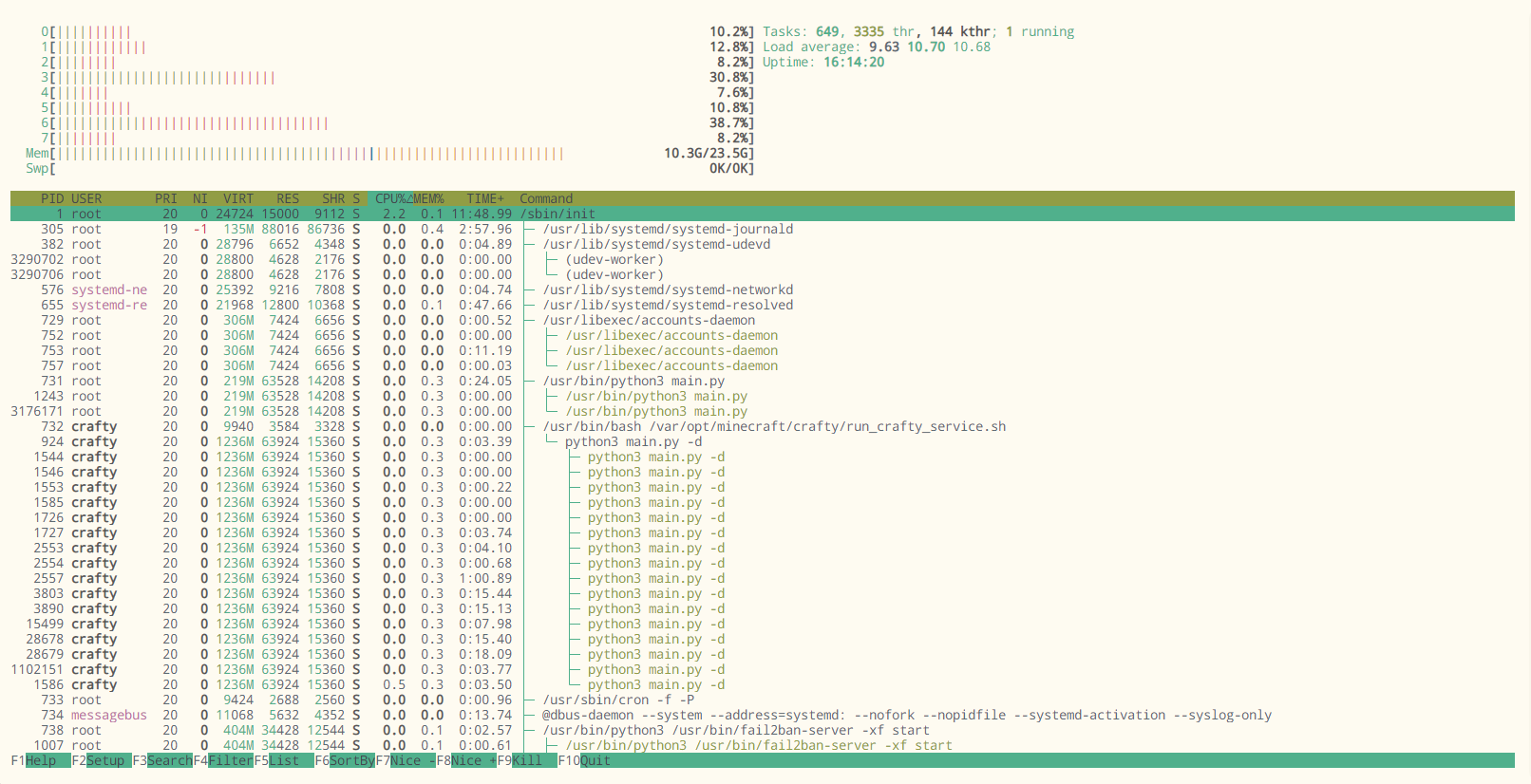Click the CPU 6 usage meter bar
Viewport: 1531px width, 784px height.
click(x=398, y=122)
